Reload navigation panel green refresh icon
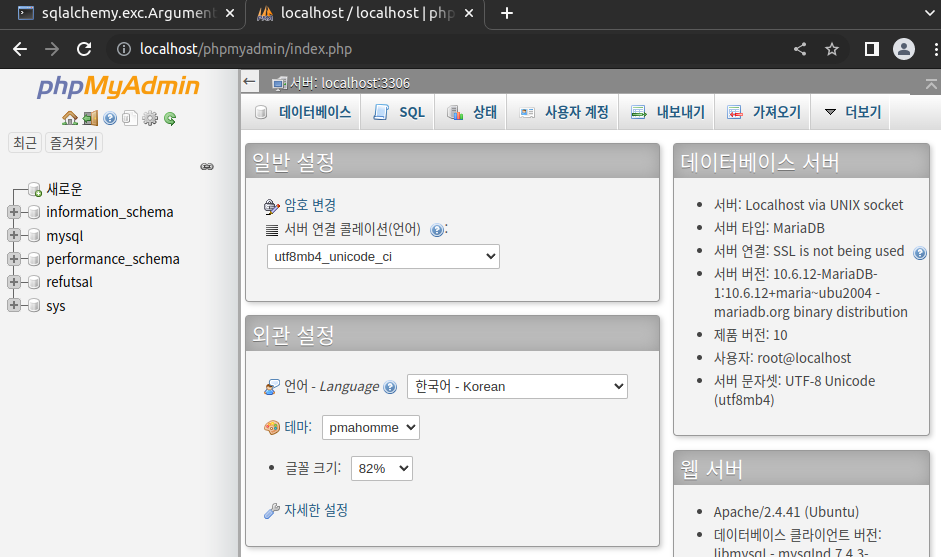 pos(170,118)
